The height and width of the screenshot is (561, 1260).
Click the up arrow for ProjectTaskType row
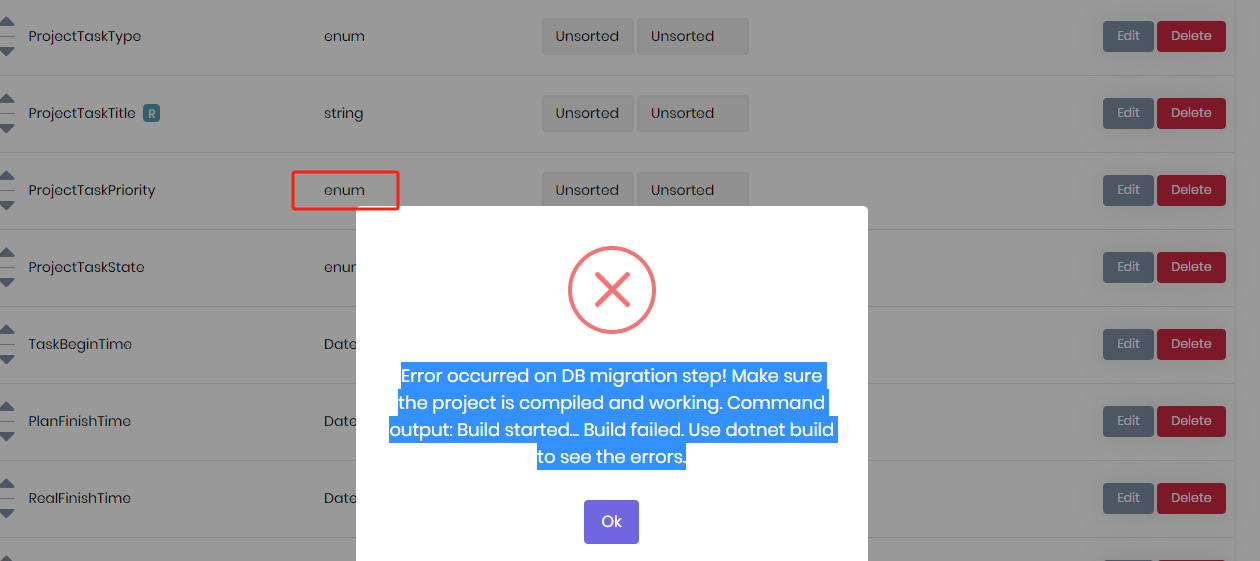(6, 21)
